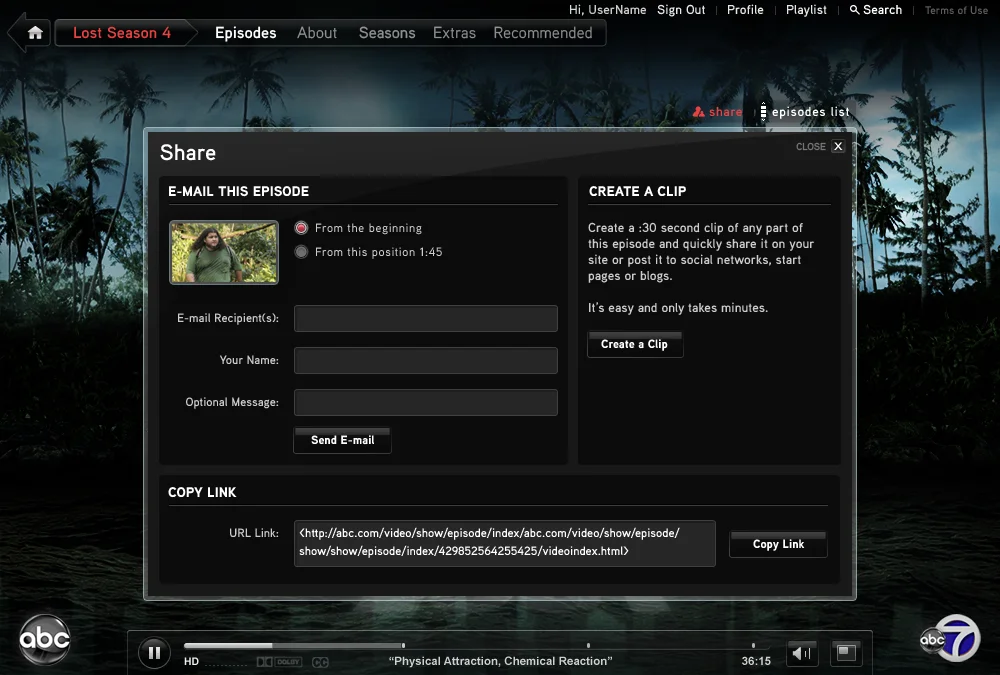Toggle the HD quality indicator
The width and height of the screenshot is (1000, 675).
(x=191, y=662)
